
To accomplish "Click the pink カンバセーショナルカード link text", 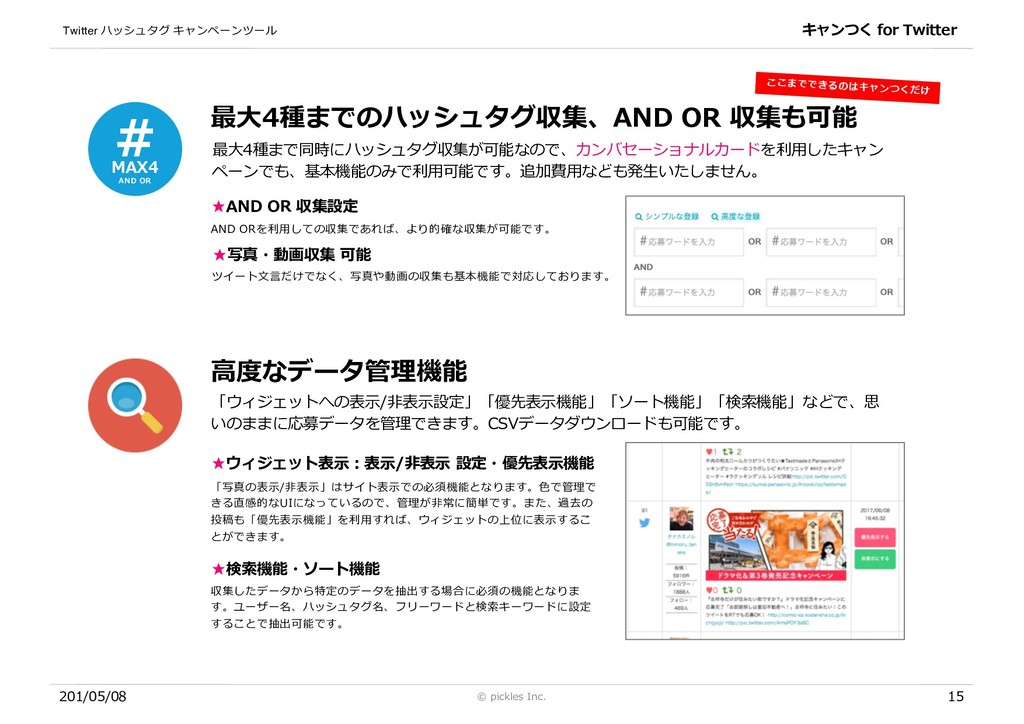I will (x=667, y=150).
